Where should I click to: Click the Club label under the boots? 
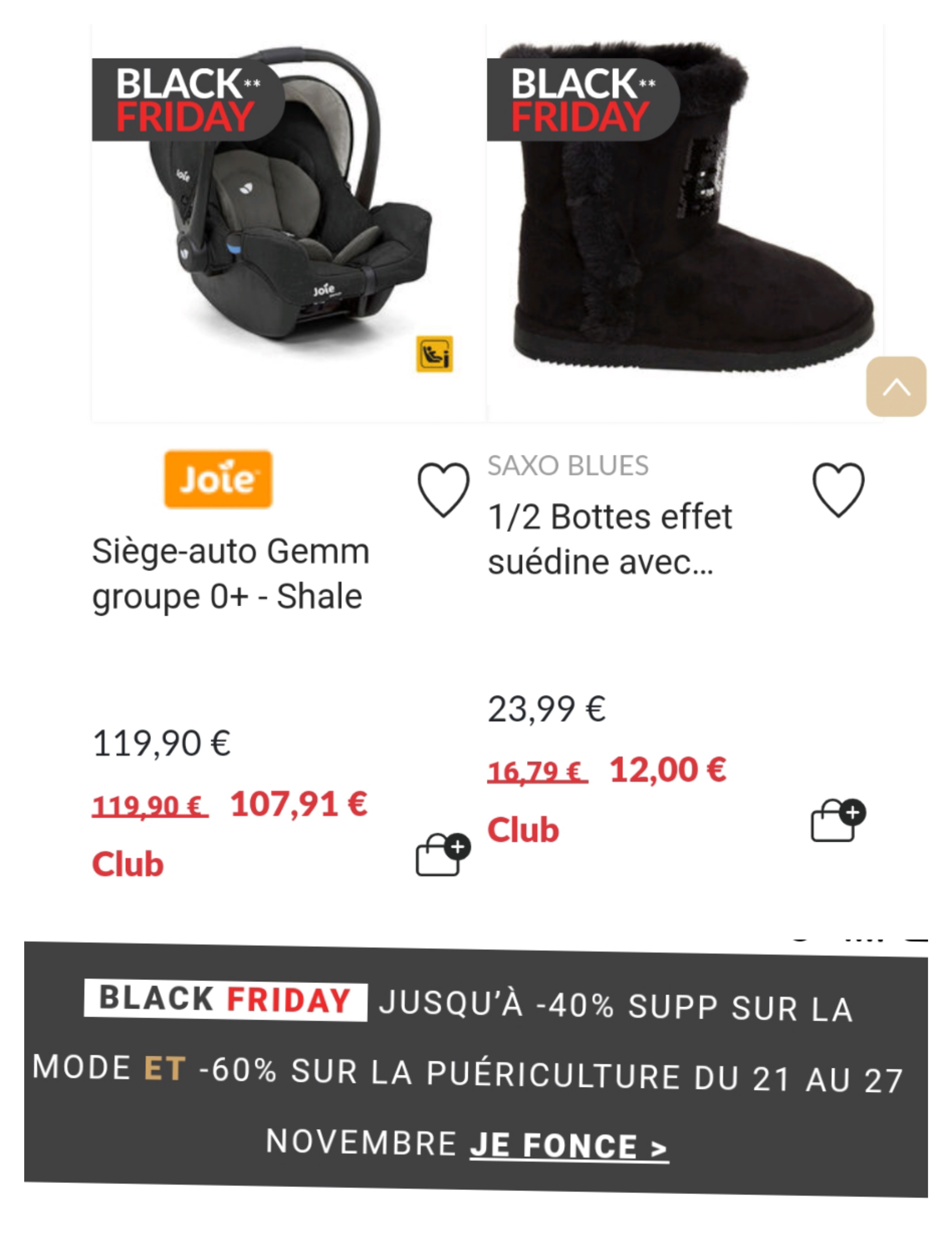523,830
